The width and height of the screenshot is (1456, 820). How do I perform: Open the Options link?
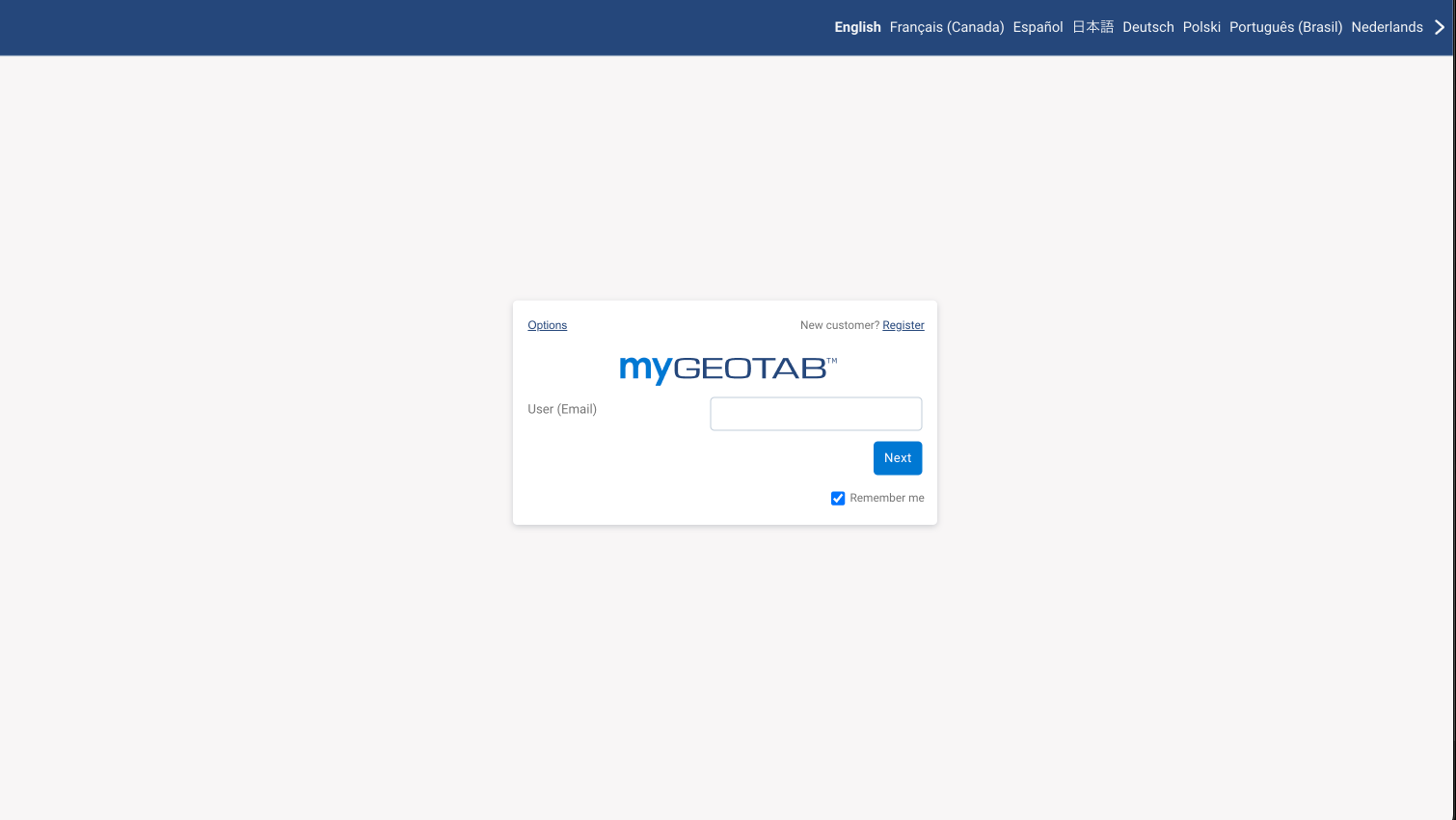click(547, 325)
